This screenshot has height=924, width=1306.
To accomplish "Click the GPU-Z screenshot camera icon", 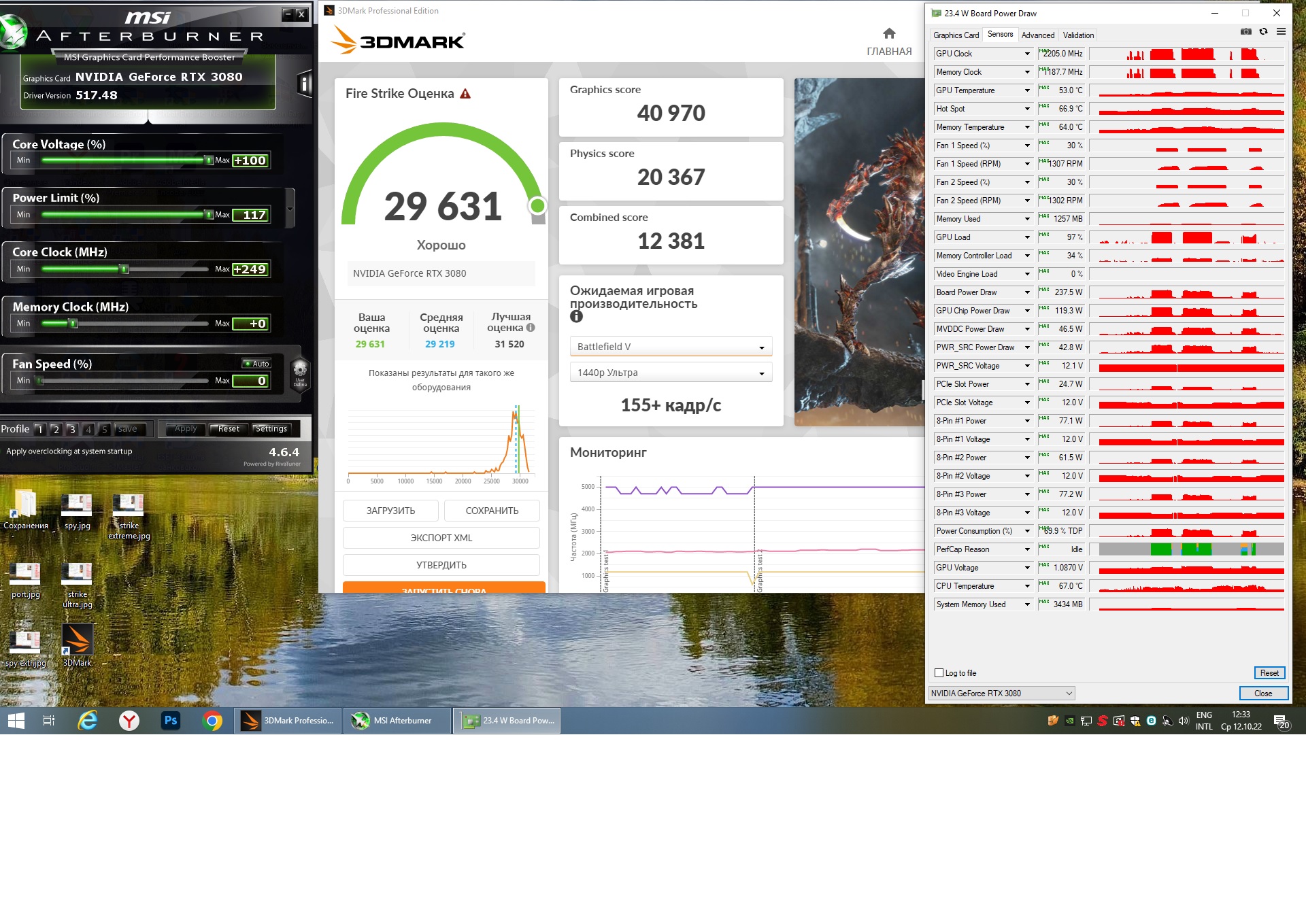I will point(1245,31).
